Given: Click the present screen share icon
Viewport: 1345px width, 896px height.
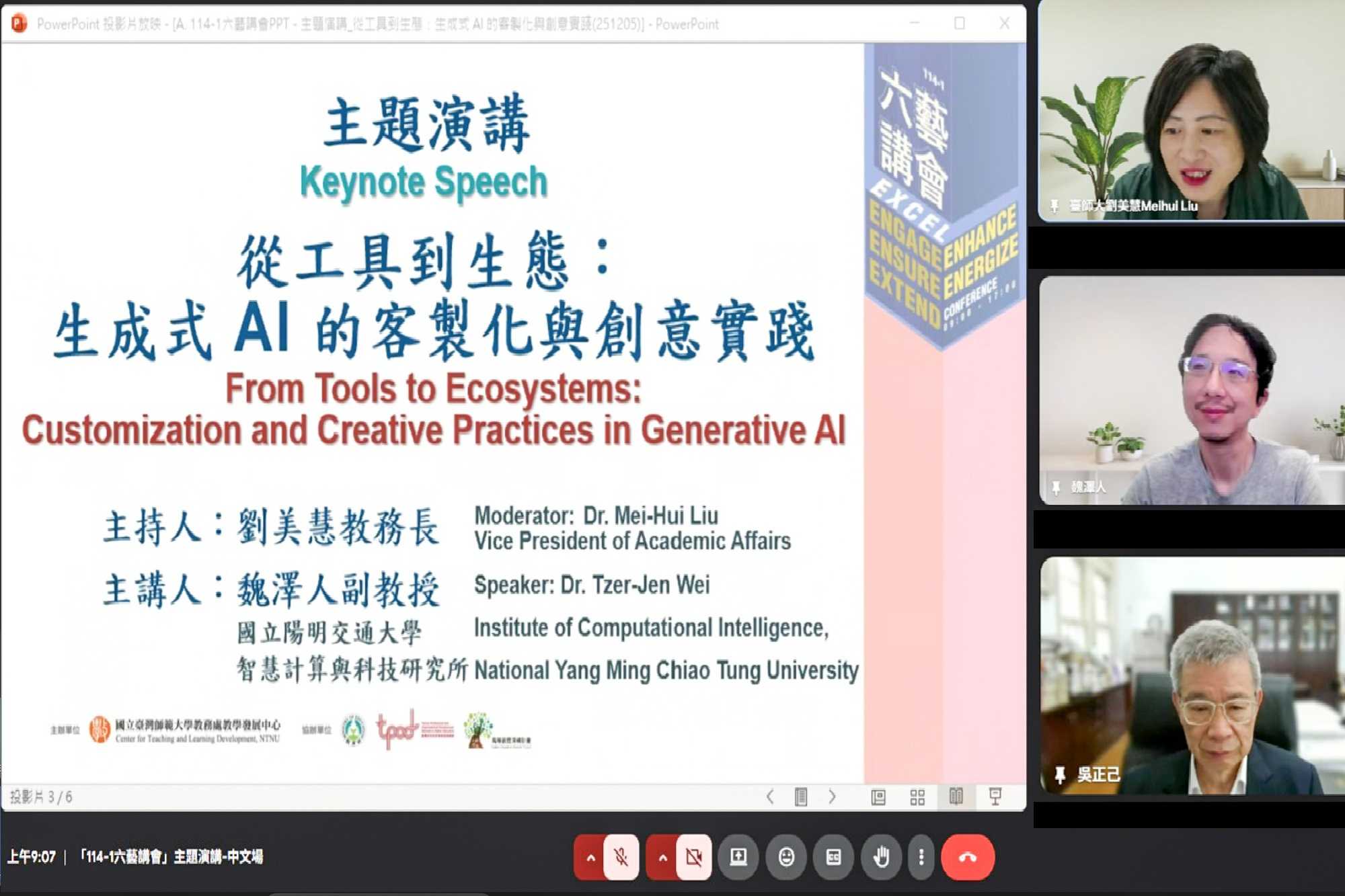Looking at the screenshot, I should [738, 857].
